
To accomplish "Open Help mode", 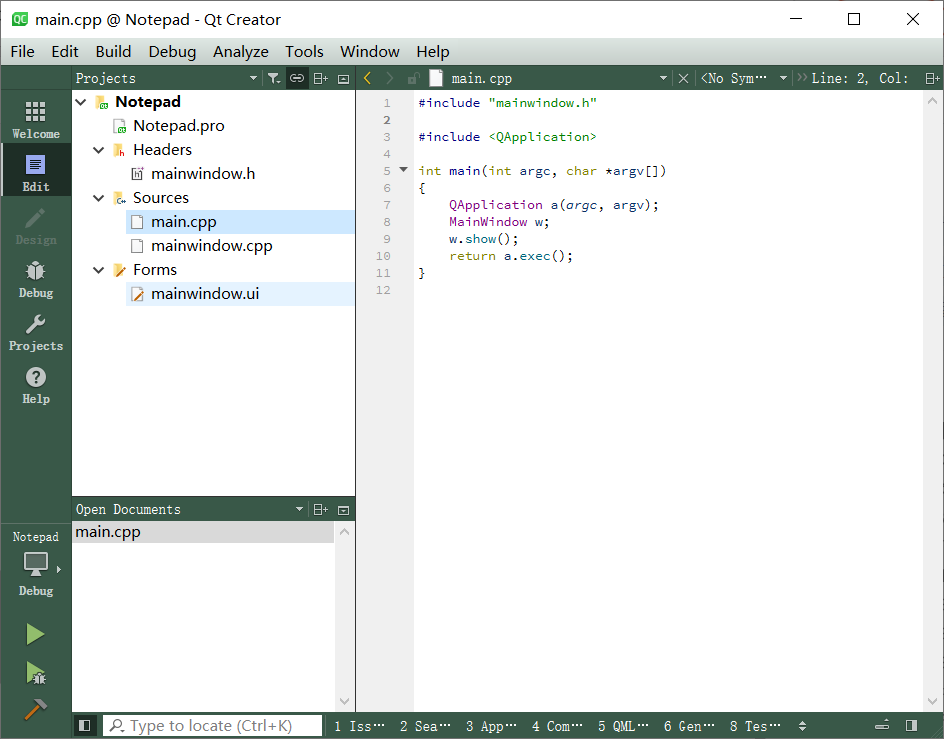I will click(36, 385).
